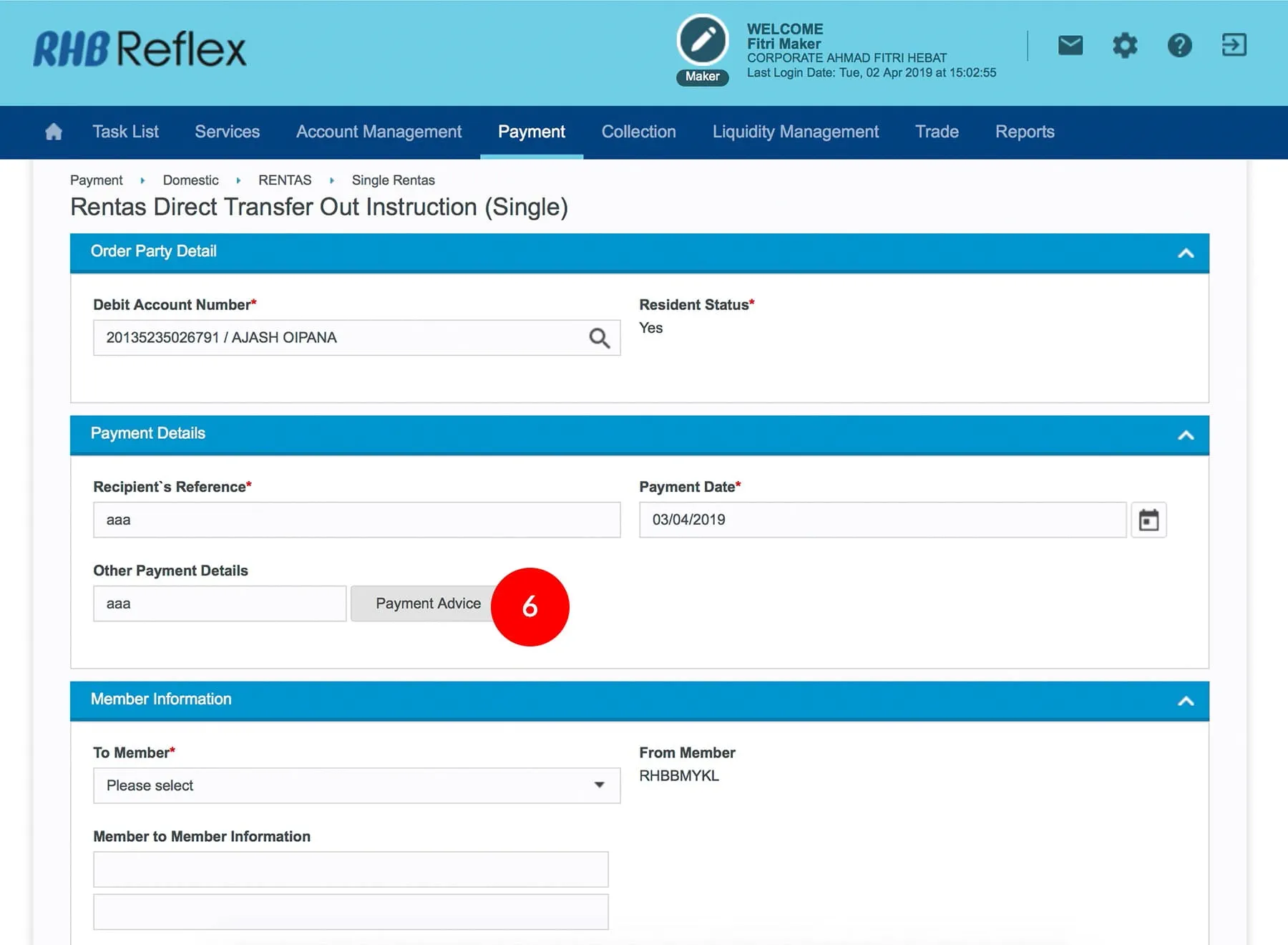1288x945 pixels.
Task: Click the RENTAS breadcrumb link
Action: 285,180
